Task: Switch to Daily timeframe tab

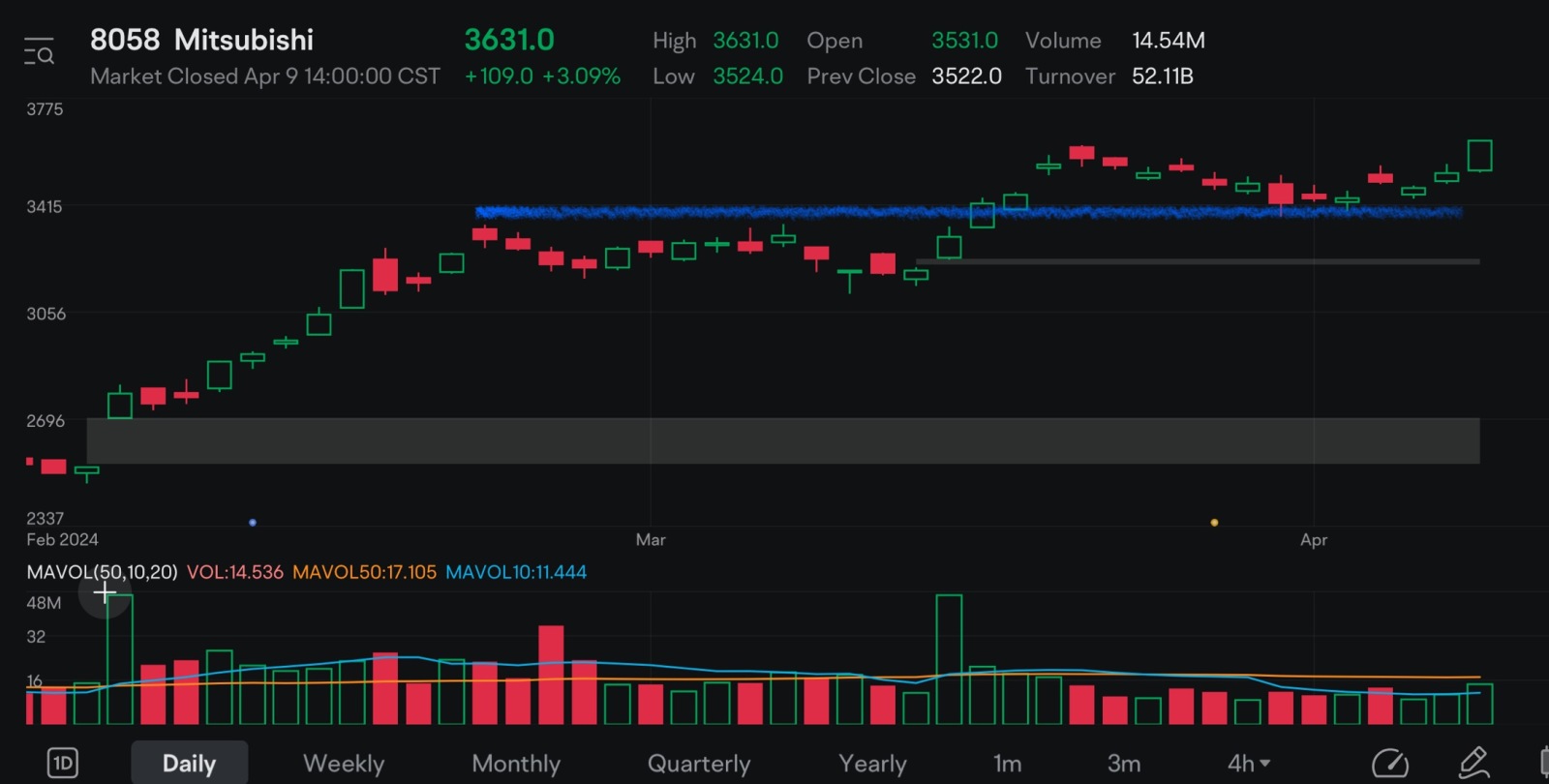Action: [189, 764]
